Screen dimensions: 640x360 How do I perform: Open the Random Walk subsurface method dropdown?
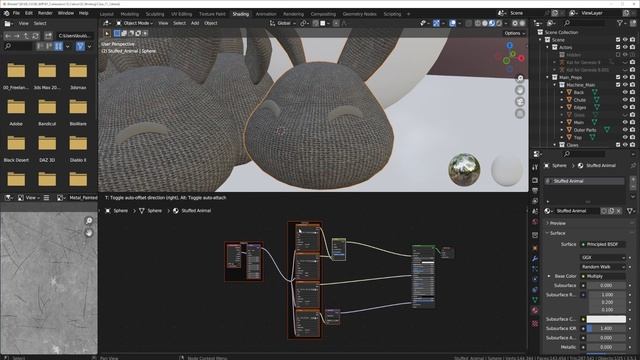pyautogui.click(x=603, y=267)
